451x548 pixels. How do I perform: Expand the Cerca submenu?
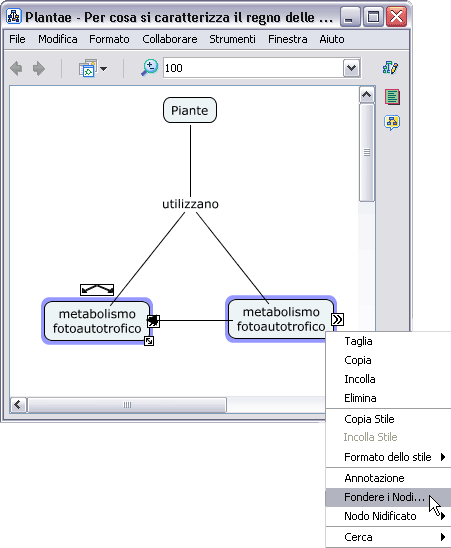point(388,537)
